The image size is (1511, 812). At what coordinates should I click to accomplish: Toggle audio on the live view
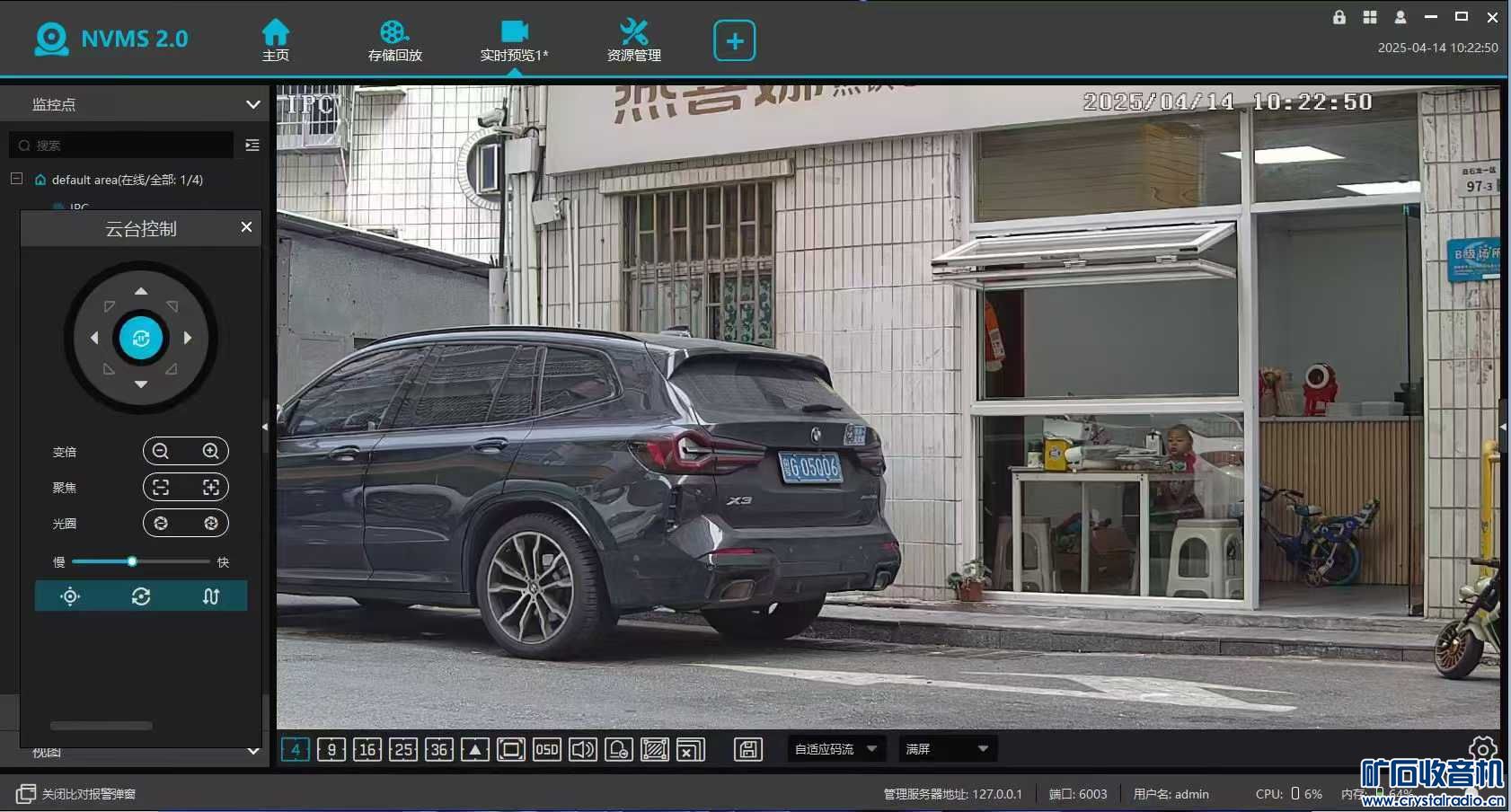pyautogui.click(x=583, y=749)
